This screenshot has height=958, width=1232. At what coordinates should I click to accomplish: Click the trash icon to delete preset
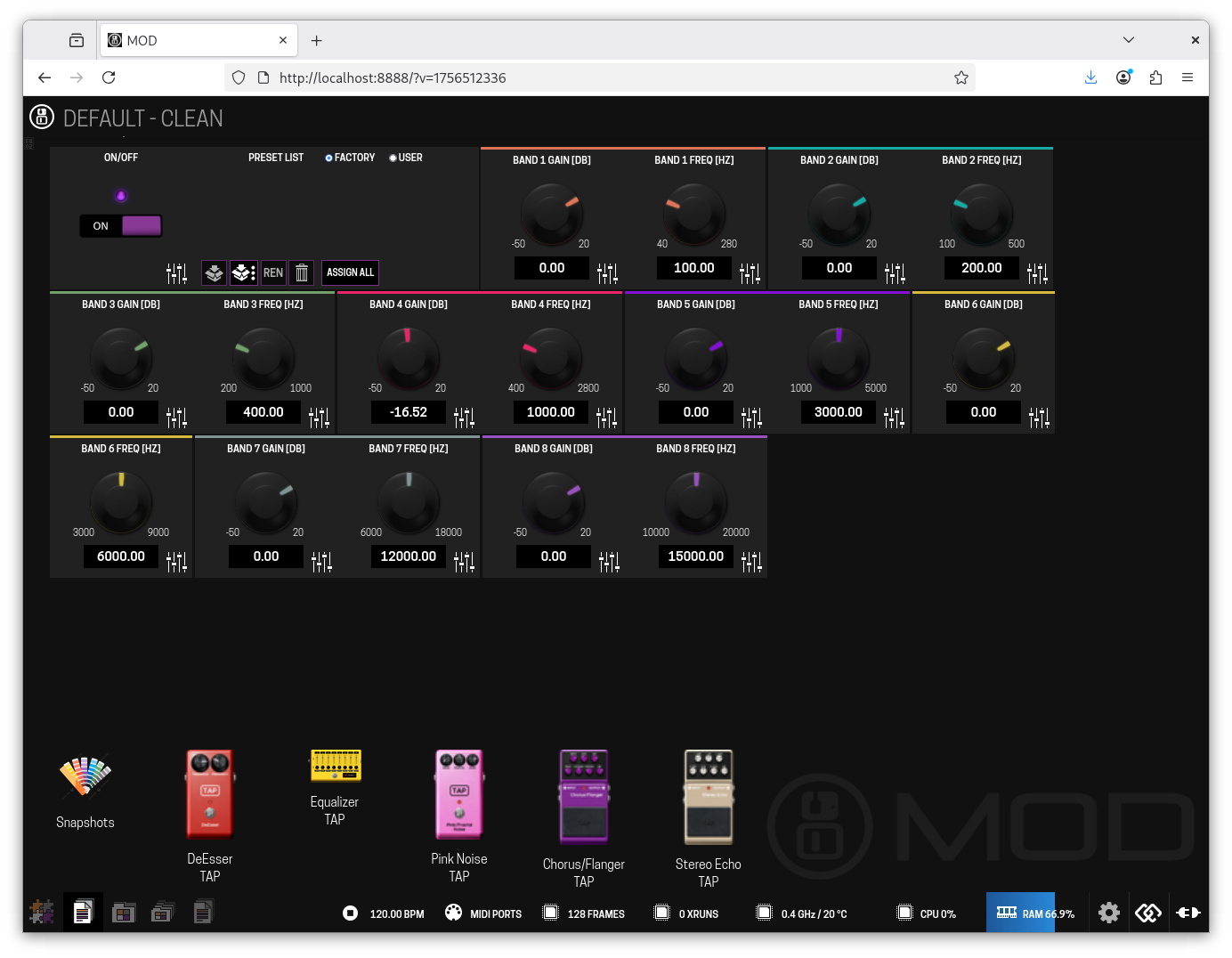[302, 272]
